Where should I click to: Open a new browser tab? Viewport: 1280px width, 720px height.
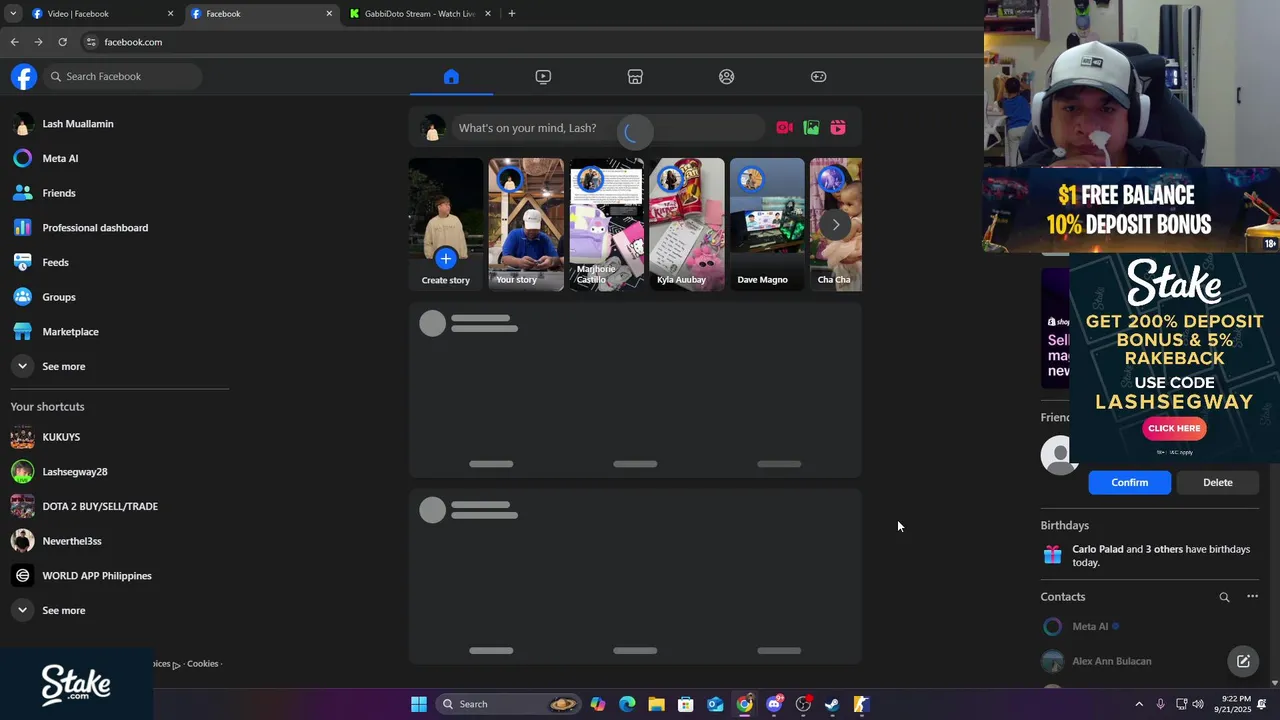(512, 14)
